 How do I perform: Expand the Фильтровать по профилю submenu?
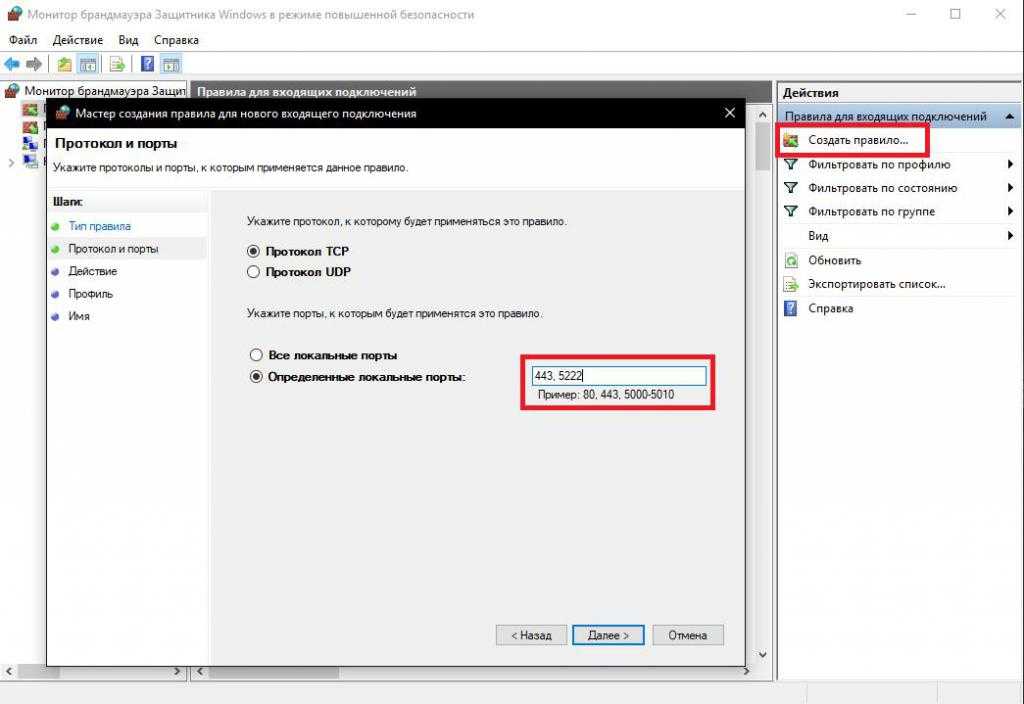[1010, 164]
